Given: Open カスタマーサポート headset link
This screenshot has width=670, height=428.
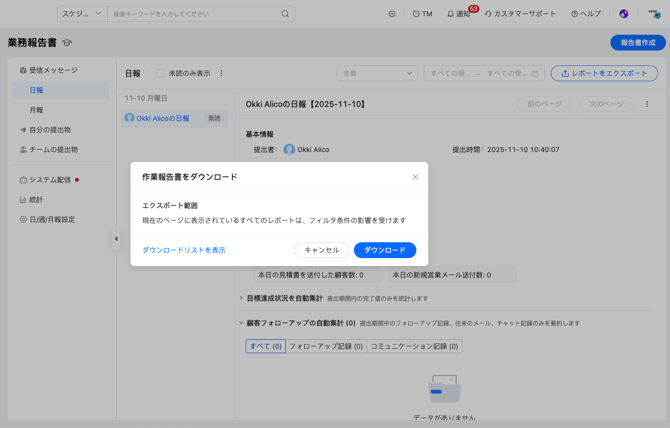Looking at the screenshot, I should coord(520,14).
